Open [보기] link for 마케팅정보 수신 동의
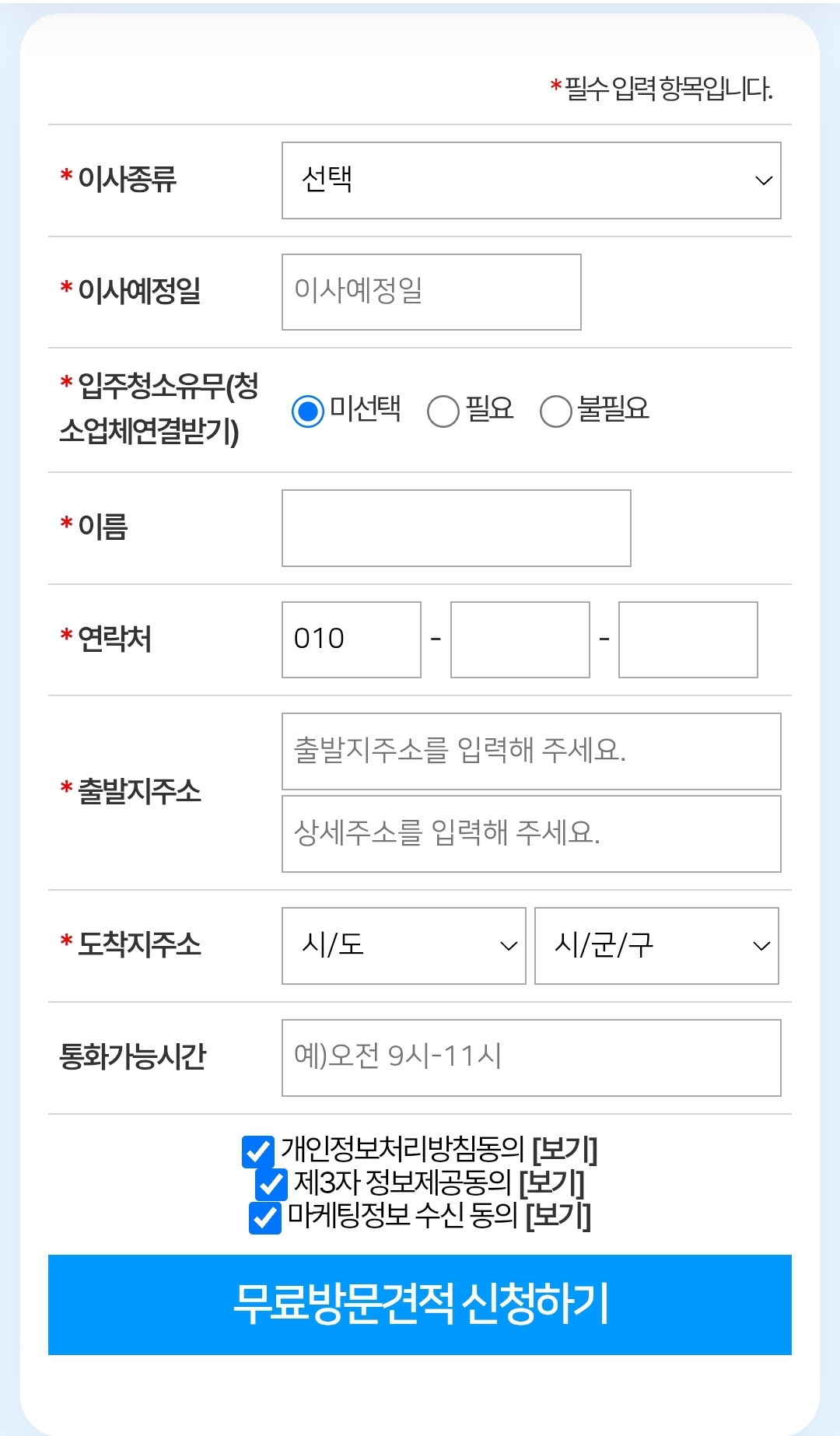Image resolution: width=840 pixels, height=1436 pixels. click(558, 1216)
